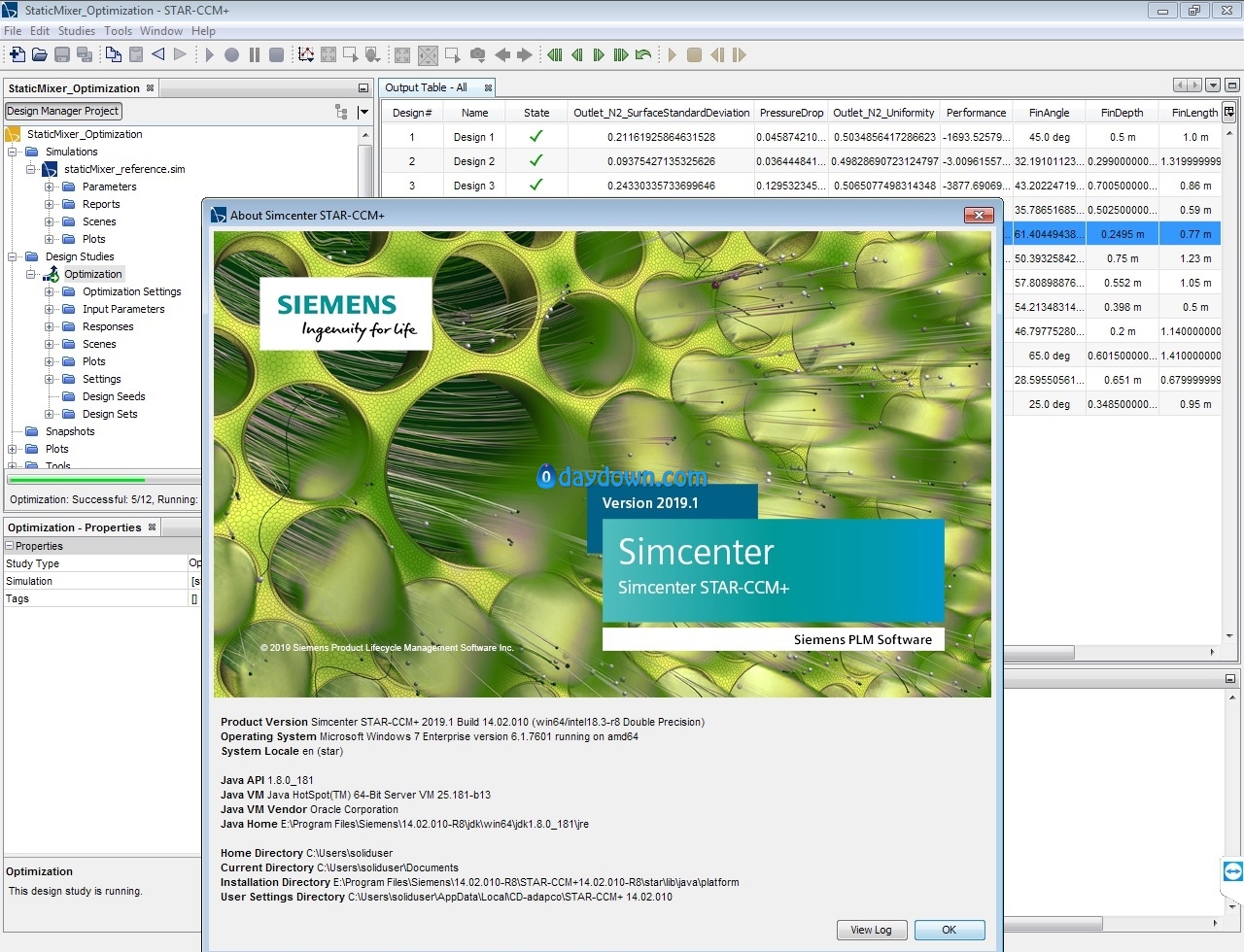Click the gray run triangle toolbar icon
Viewport: 1244px width, 952px height.
(x=208, y=54)
